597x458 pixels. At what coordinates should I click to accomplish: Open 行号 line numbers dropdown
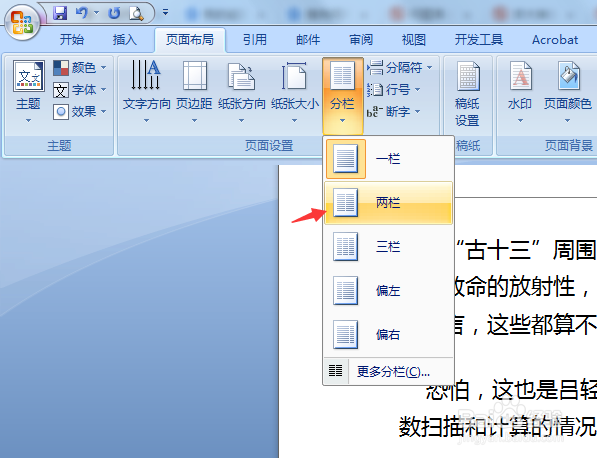(393, 90)
